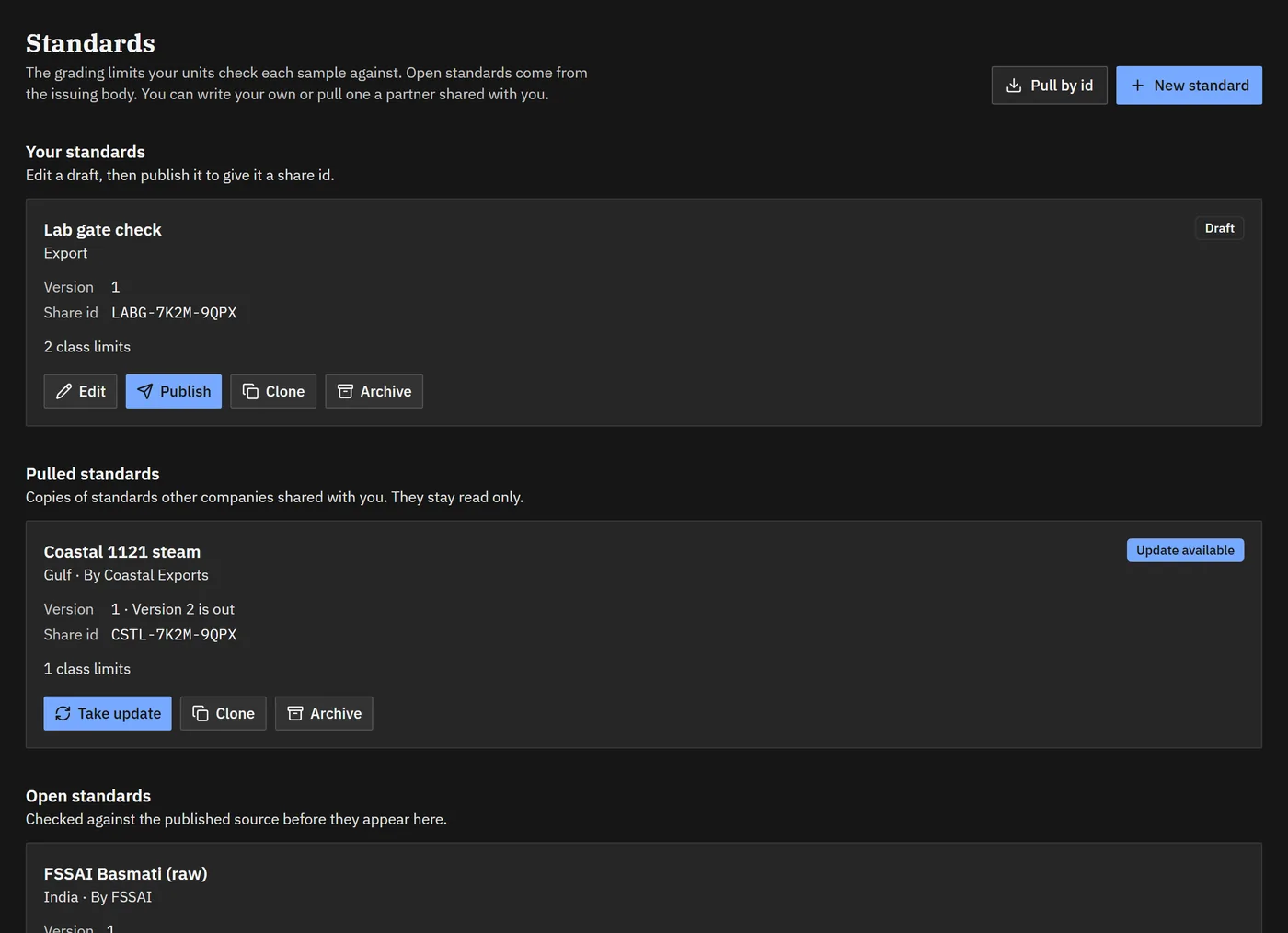Archive the Coastal 1121 steam standard
Viewport: 1288px width, 933px height.
324,714
